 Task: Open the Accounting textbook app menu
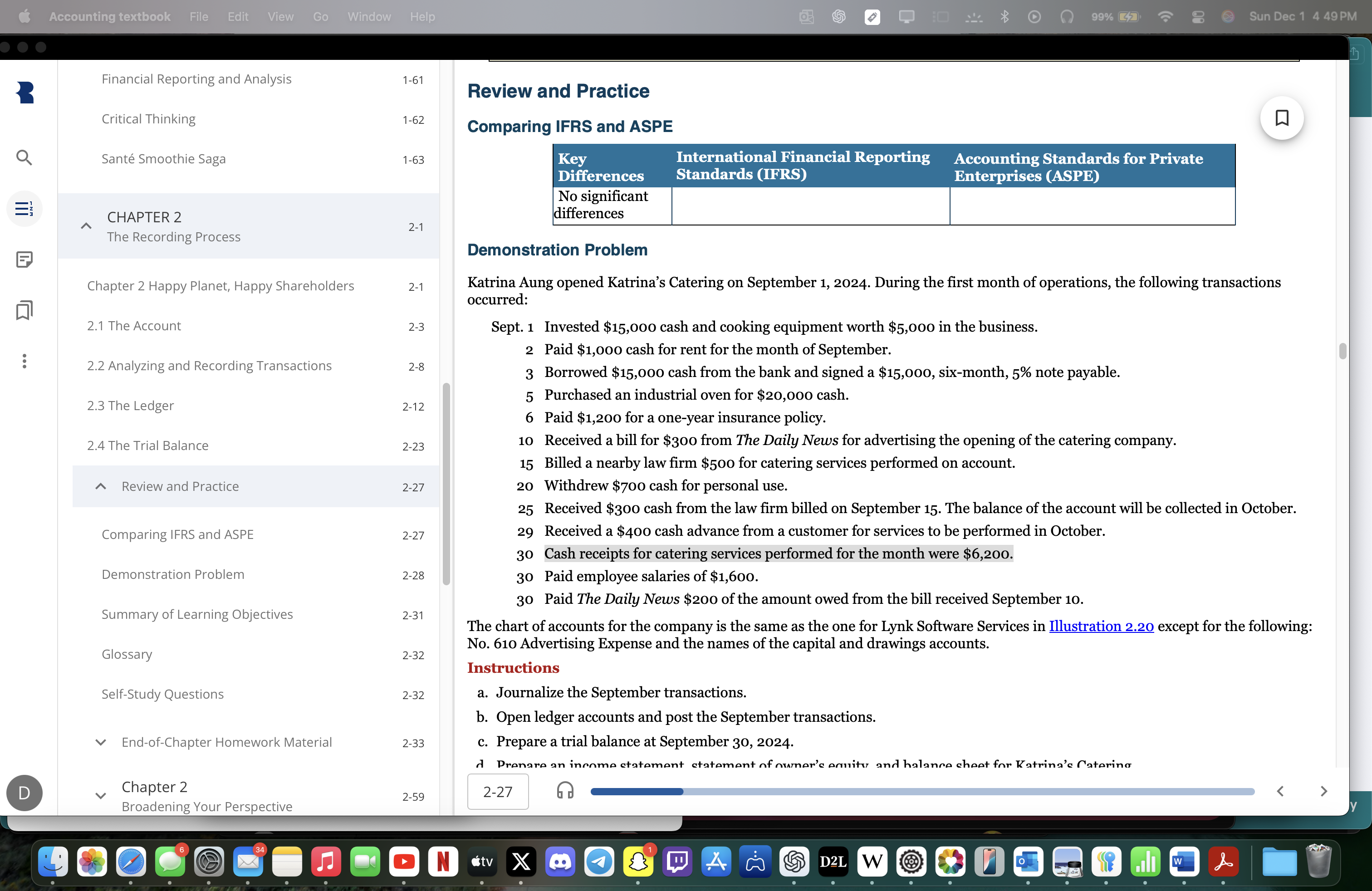(109, 17)
